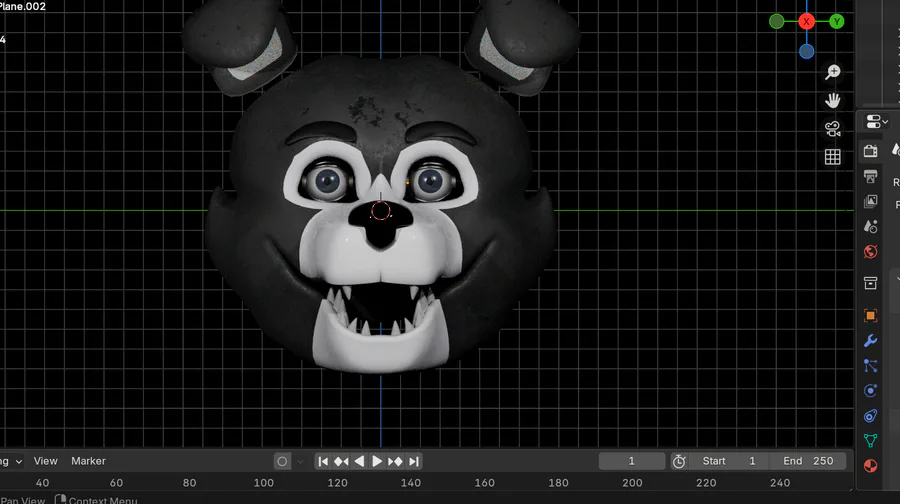Screen dimensions: 900x504
Task: Click the current frame field showing 1
Action: (x=631, y=461)
